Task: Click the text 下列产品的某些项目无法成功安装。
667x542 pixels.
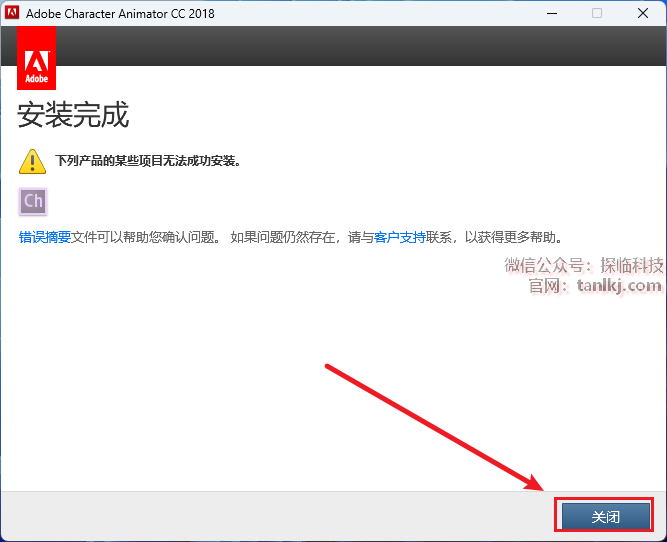Action: pyautogui.click(x=148, y=161)
